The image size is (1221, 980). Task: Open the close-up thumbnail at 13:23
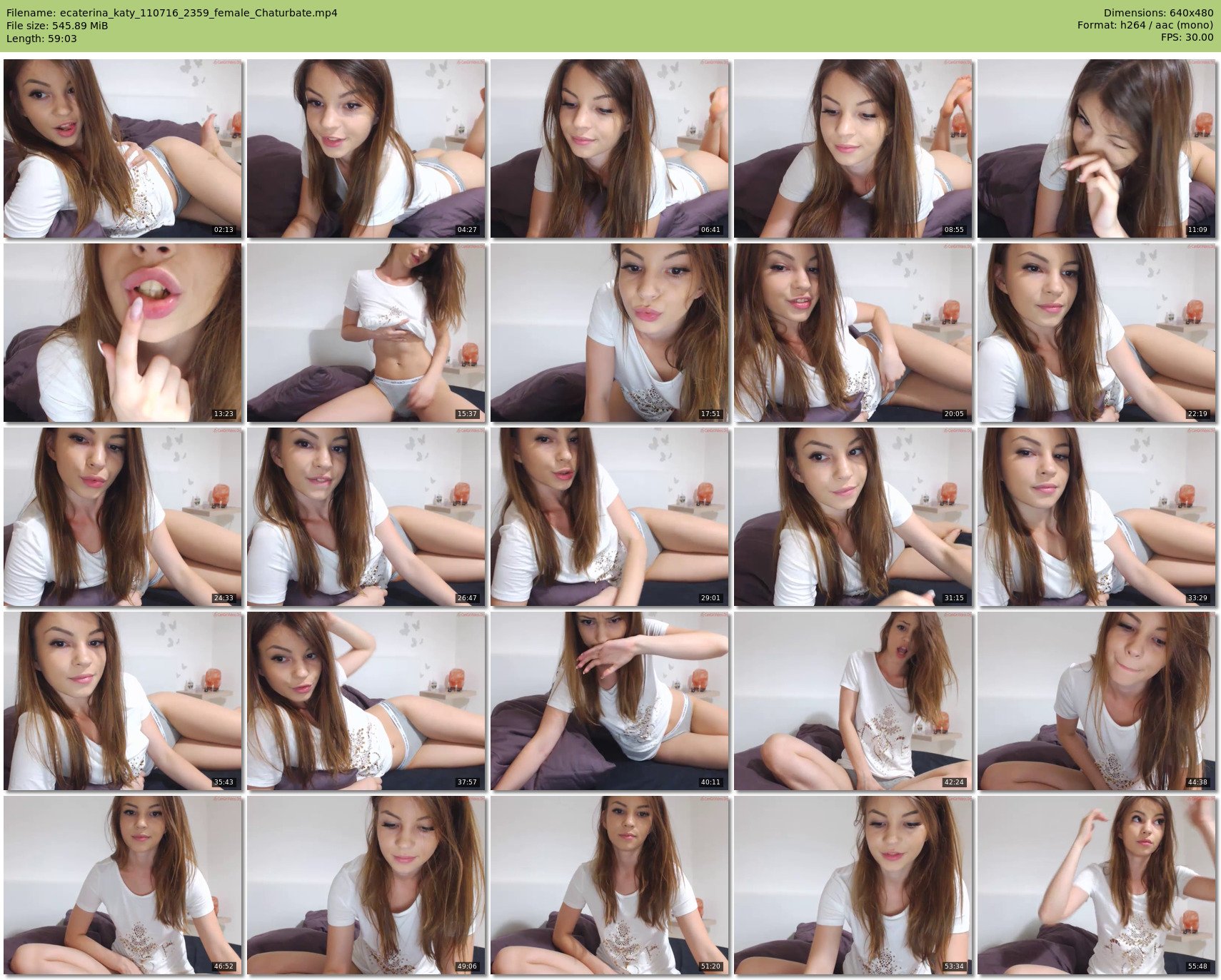coord(123,333)
